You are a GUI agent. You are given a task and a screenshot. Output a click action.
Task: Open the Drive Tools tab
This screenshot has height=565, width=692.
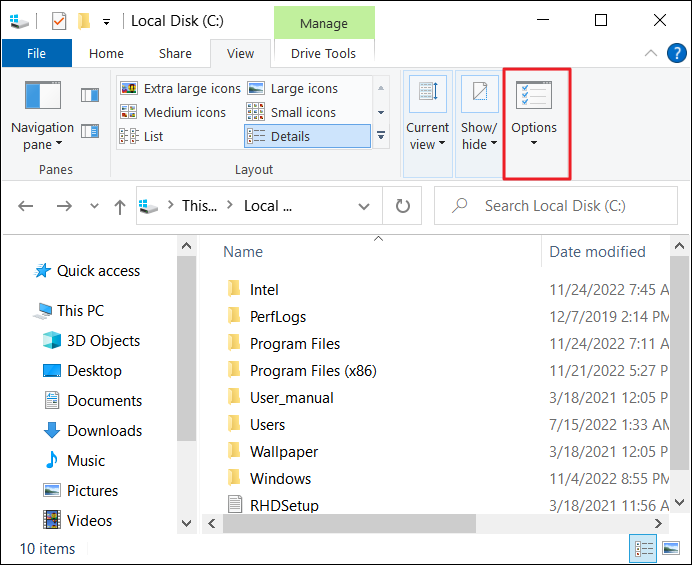[323, 53]
